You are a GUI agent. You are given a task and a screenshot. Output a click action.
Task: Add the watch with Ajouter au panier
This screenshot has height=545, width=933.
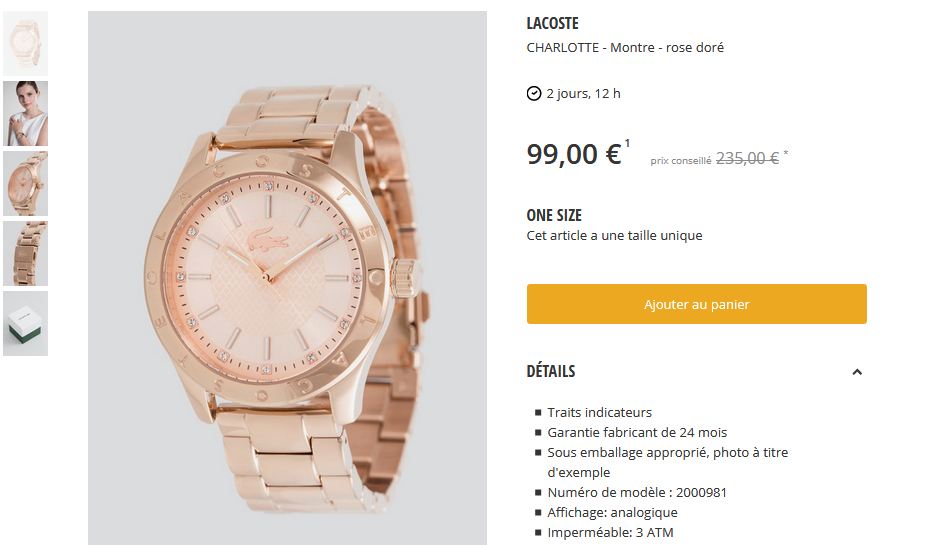[x=696, y=304]
